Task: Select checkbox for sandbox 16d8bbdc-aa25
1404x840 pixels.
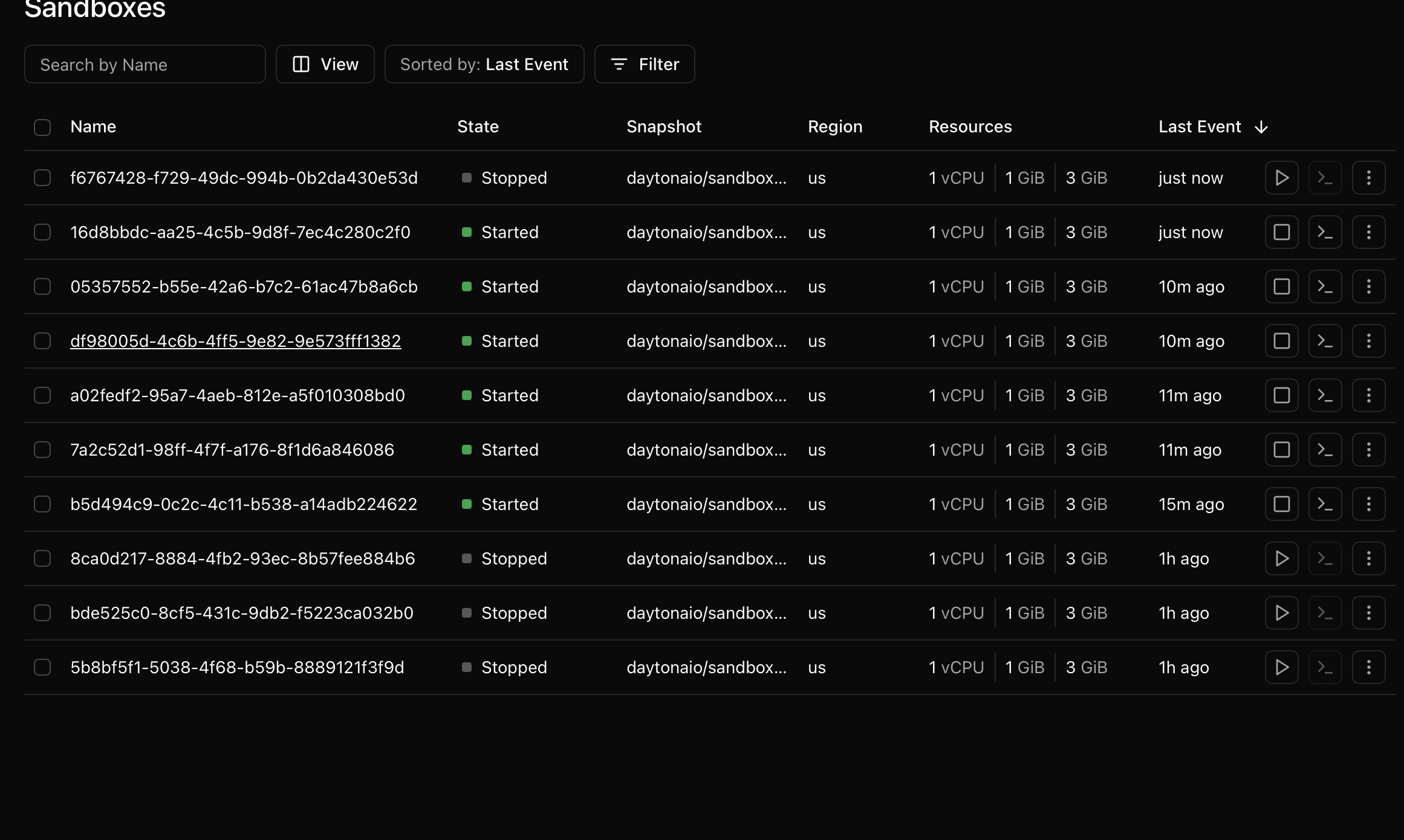Action: pyautogui.click(x=42, y=232)
